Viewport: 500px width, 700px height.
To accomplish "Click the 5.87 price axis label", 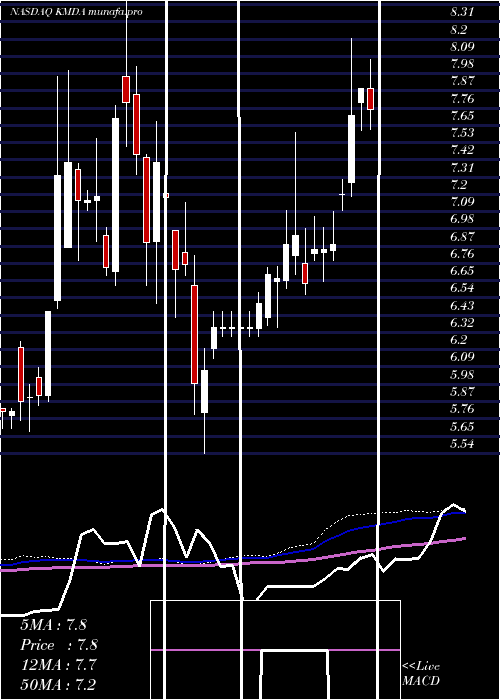I will point(462,392).
